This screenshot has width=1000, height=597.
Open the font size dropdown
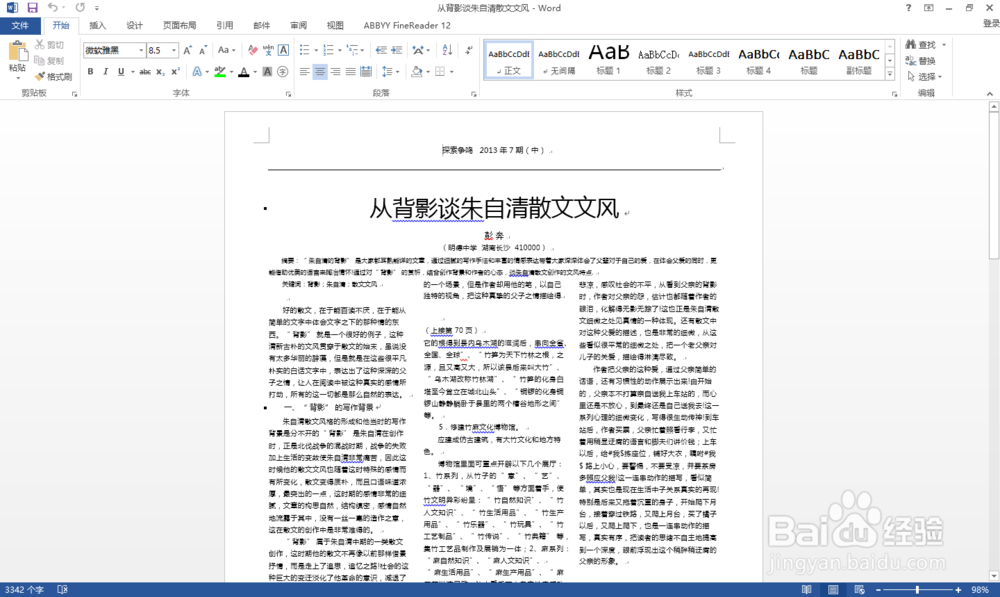[172, 50]
